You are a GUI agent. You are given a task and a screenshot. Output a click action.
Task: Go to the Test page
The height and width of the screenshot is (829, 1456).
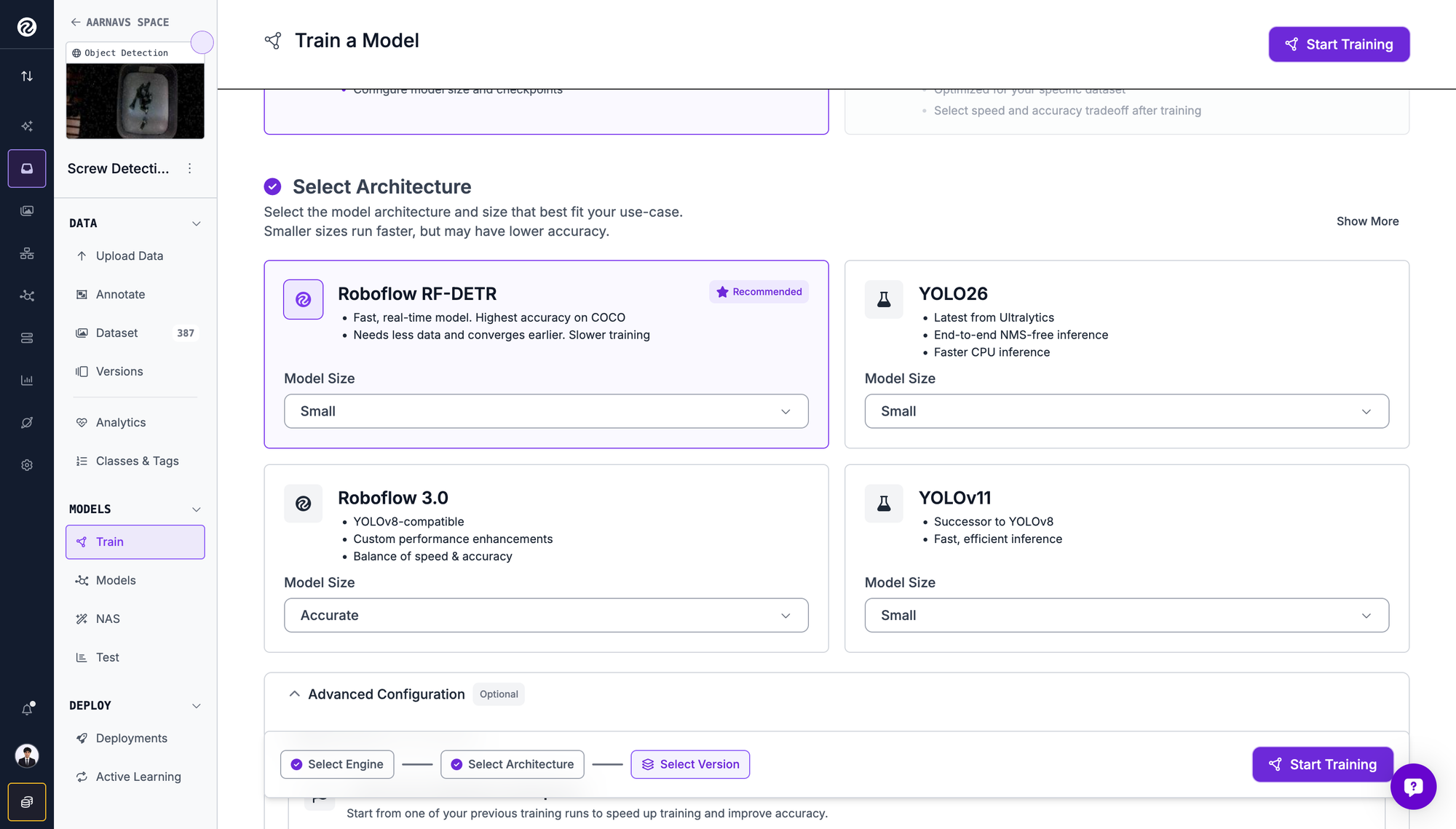click(135, 658)
